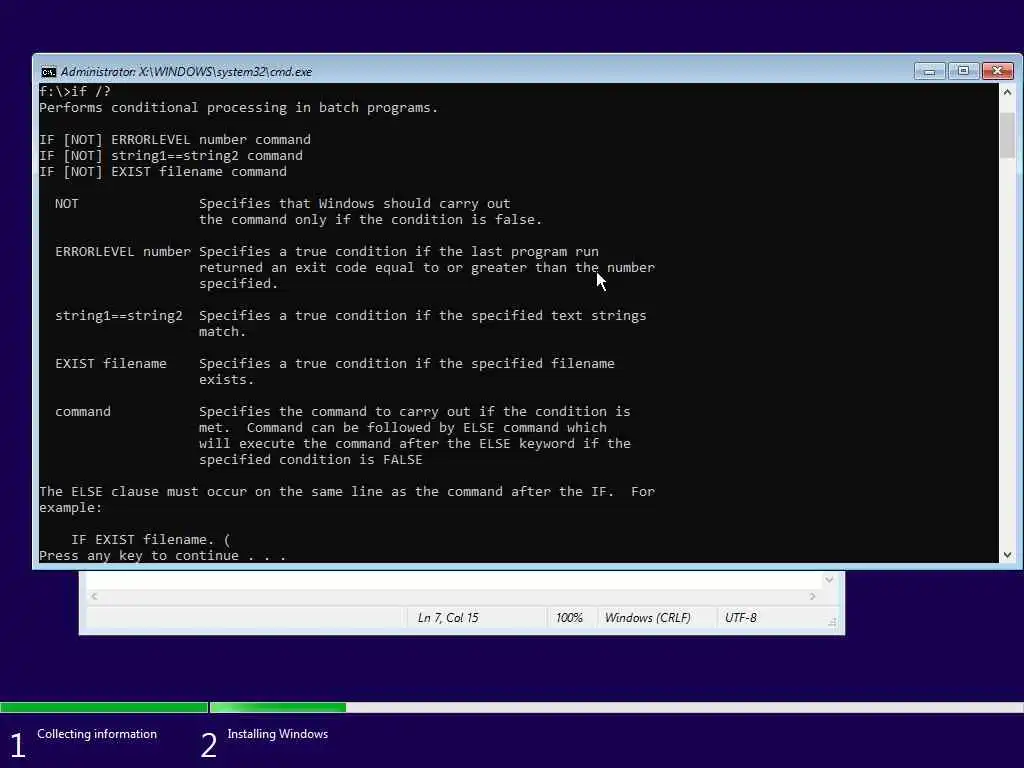Click 'IF [NOT] string1==string2 command' line
1024x768 pixels.
(x=171, y=155)
